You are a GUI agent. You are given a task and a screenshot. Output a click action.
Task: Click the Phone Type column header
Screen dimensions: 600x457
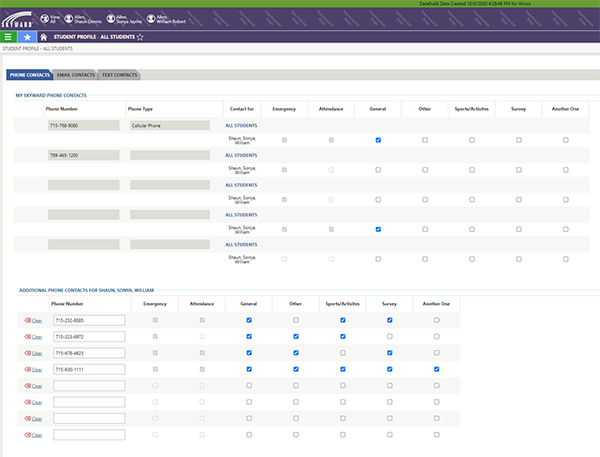140,109
